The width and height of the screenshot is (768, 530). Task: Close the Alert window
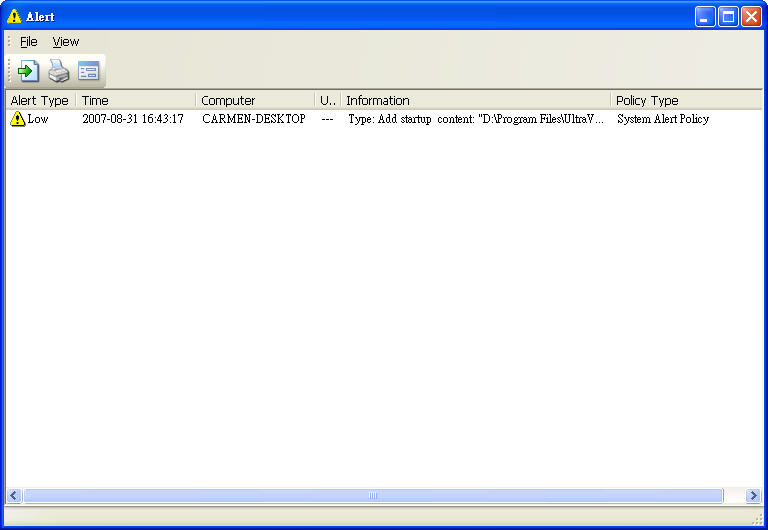click(751, 17)
